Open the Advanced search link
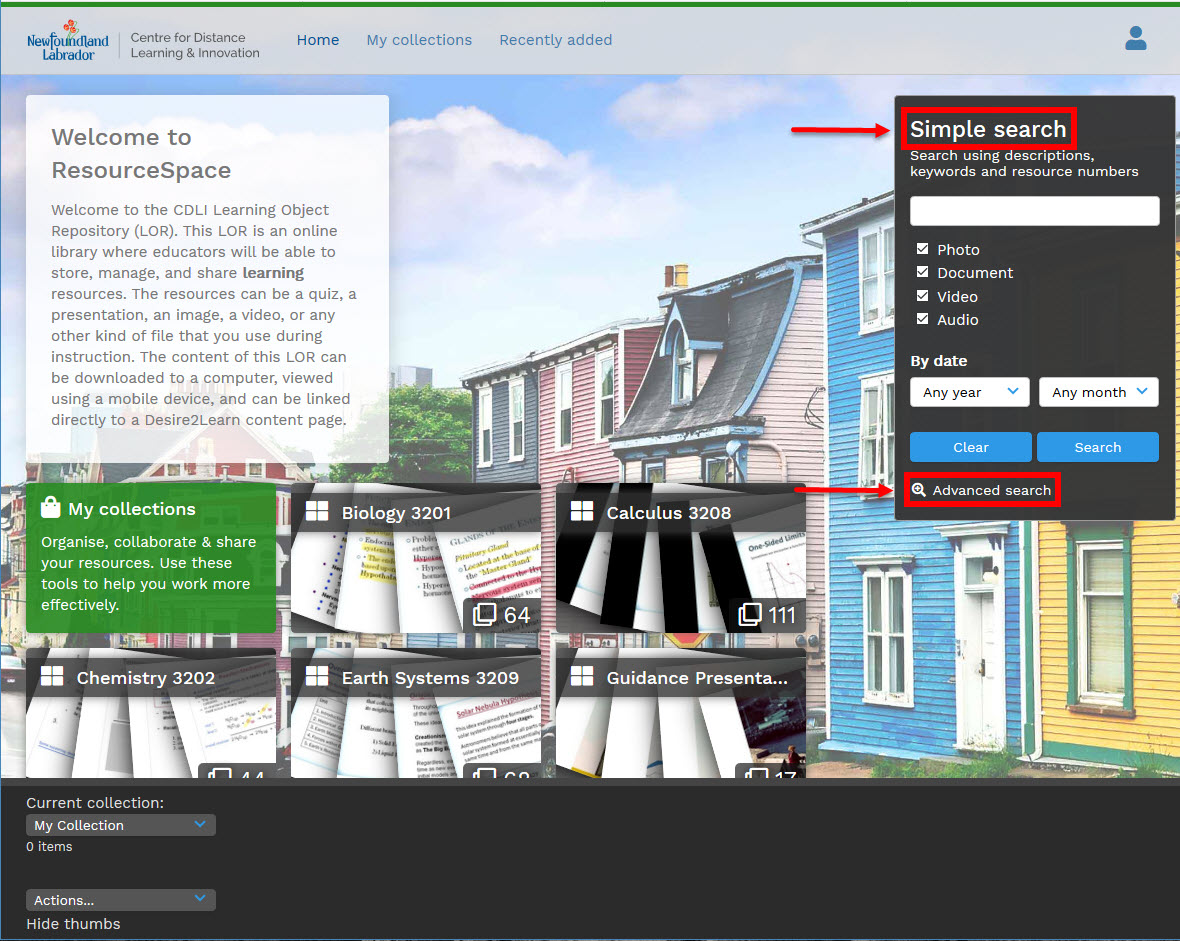Viewport: 1180px width, 941px height. point(991,490)
